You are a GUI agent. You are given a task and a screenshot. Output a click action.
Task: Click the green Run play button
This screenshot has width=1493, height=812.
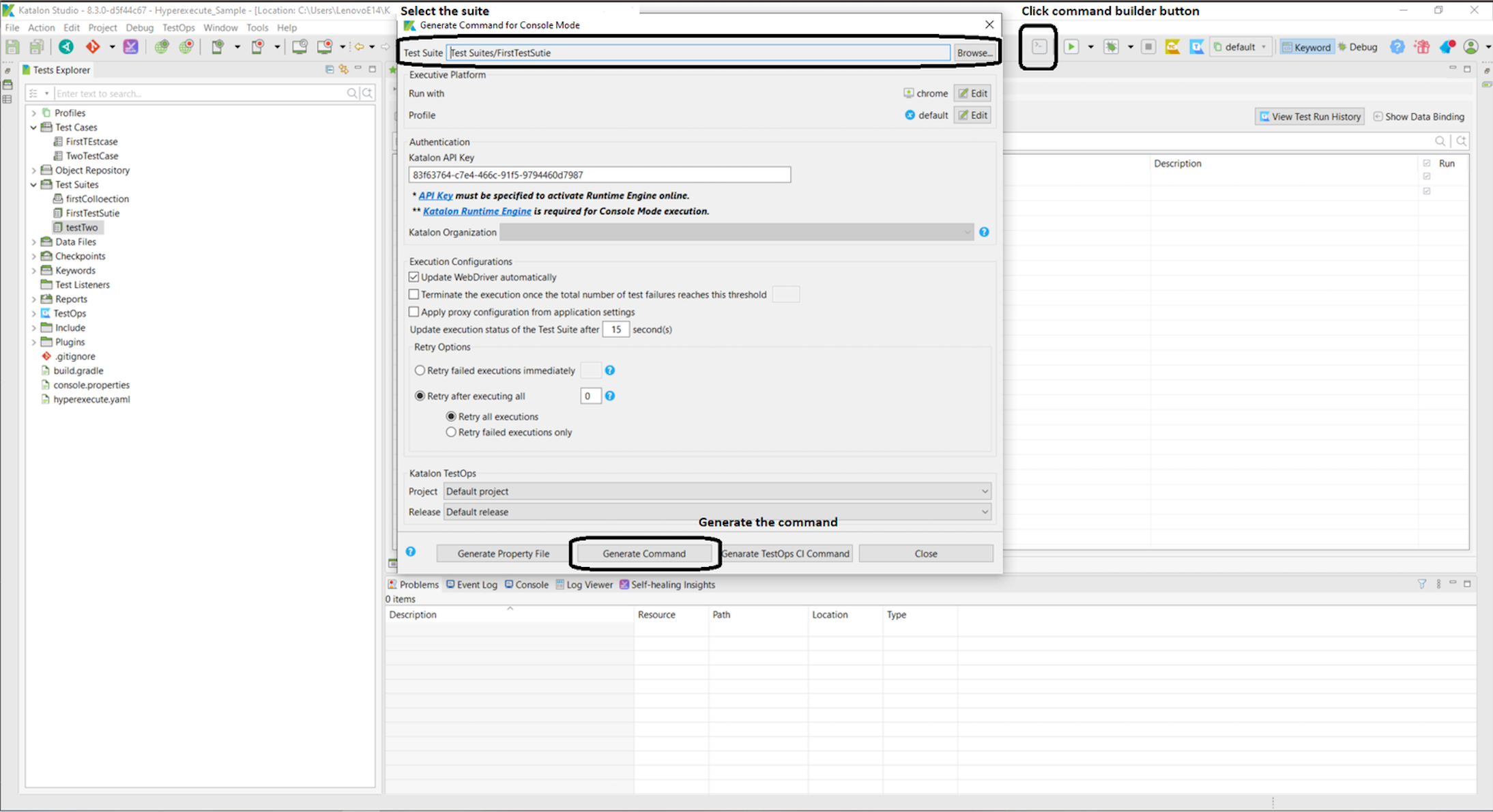point(1071,46)
